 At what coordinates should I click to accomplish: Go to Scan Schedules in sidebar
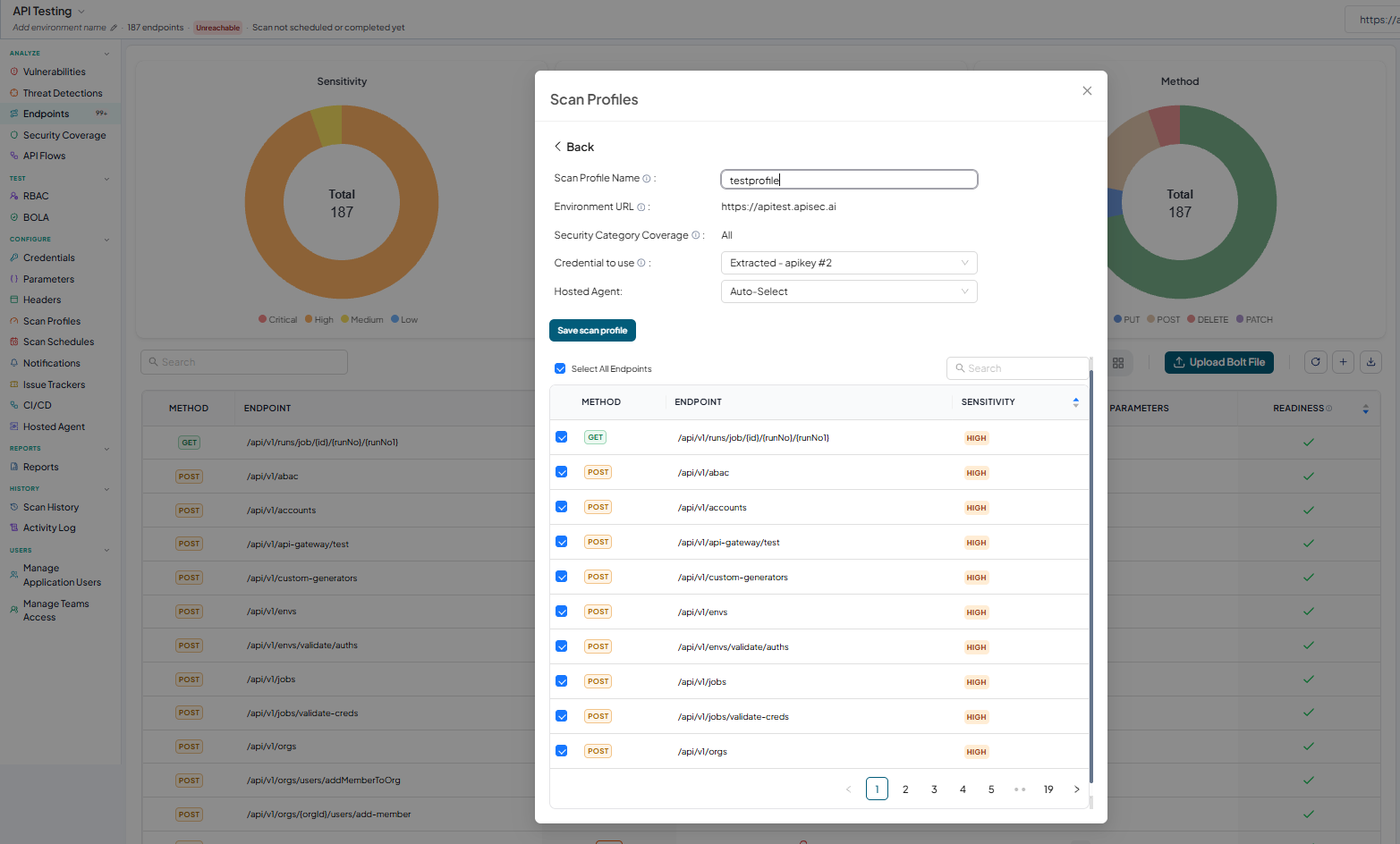click(x=58, y=342)
